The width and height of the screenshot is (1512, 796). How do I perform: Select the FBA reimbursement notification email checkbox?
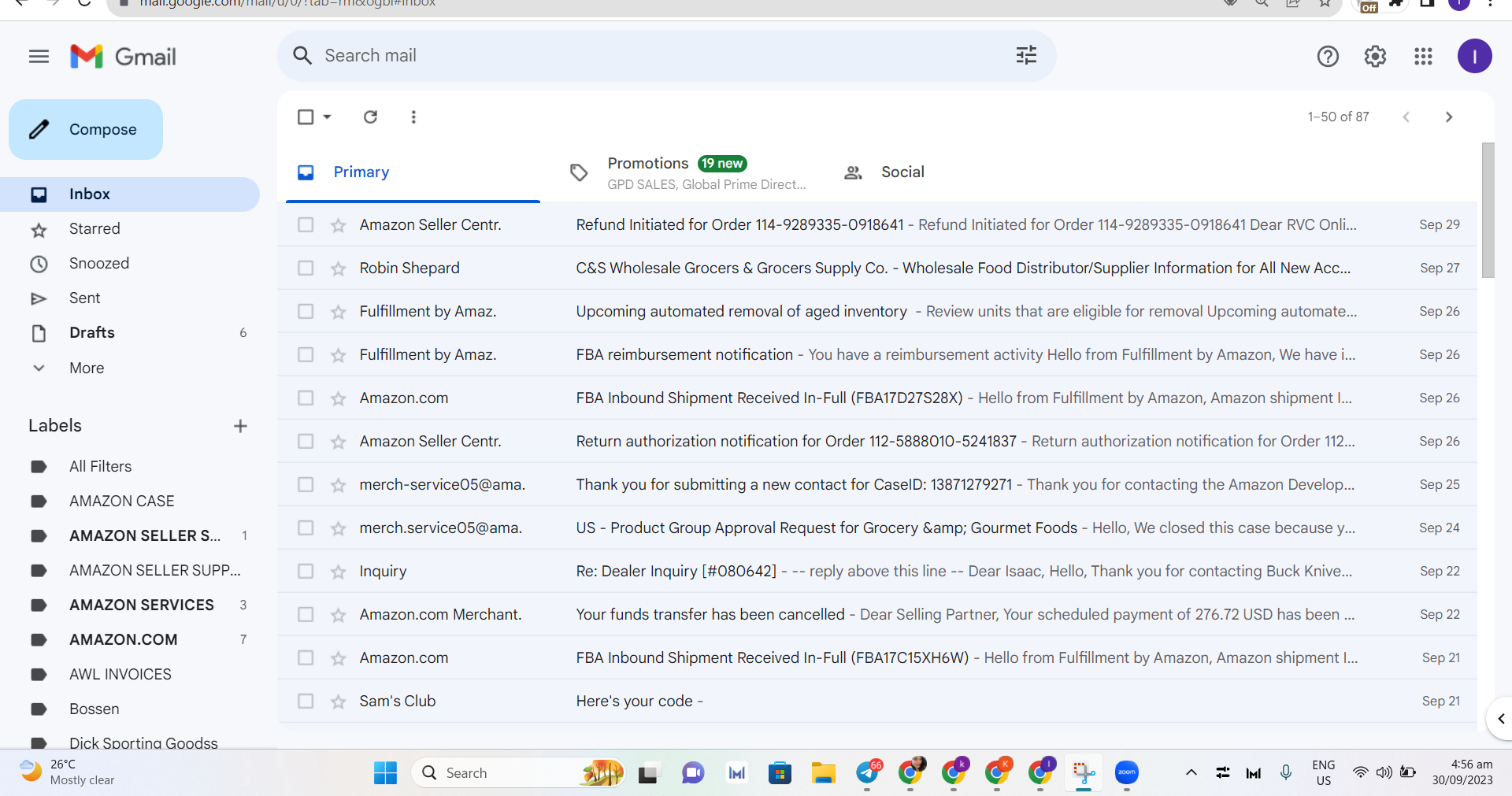point(306,355)
